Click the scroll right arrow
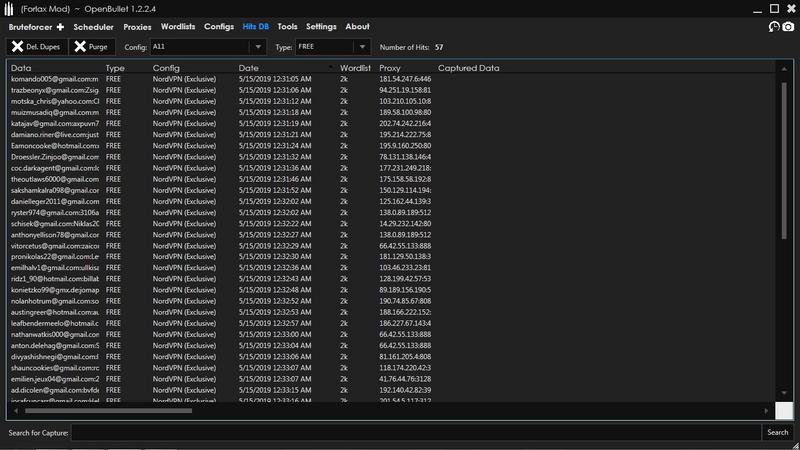 (x=766, y=410)
